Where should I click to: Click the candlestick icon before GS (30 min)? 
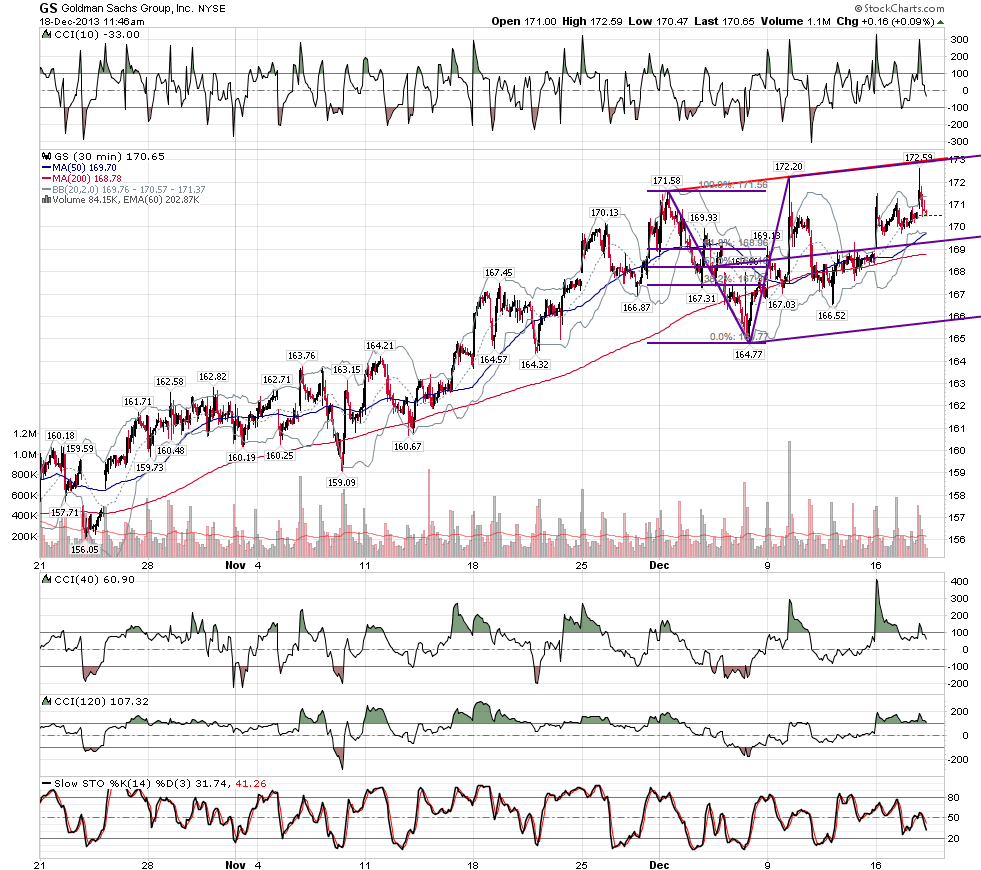click(x=46, y=156)
